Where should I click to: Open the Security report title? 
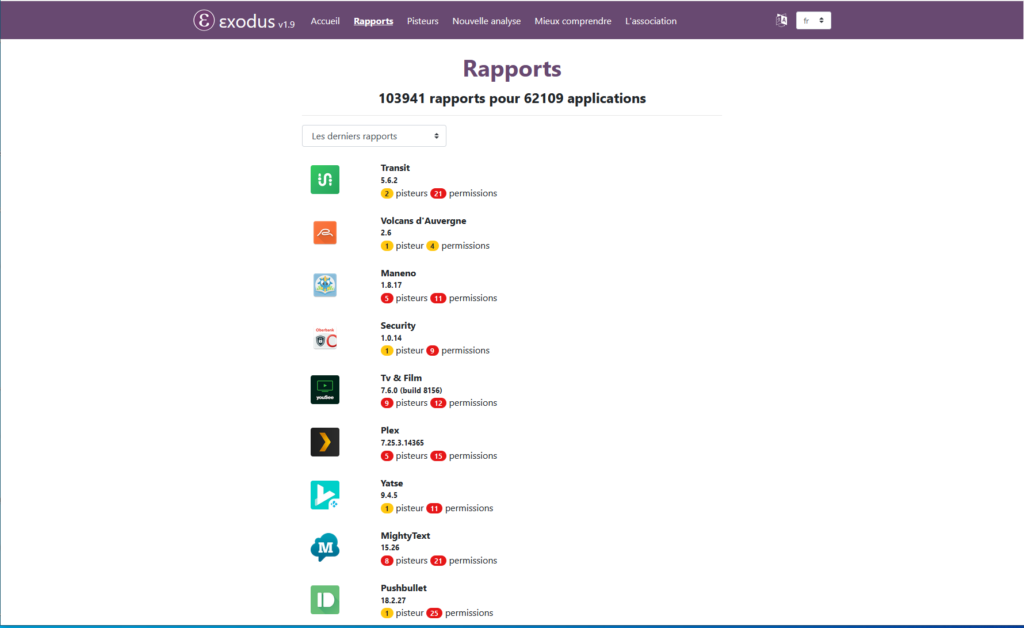coord(398,325)
